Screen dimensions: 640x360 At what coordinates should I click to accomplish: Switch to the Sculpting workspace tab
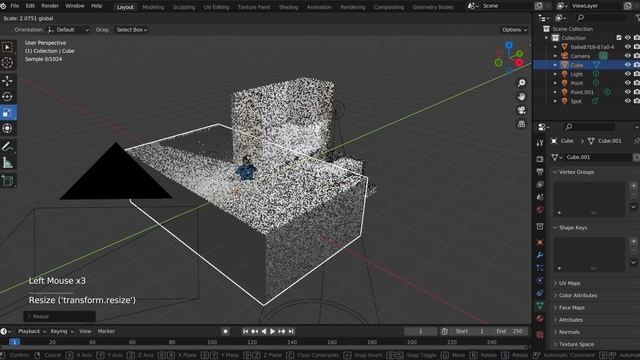(184, 7)
